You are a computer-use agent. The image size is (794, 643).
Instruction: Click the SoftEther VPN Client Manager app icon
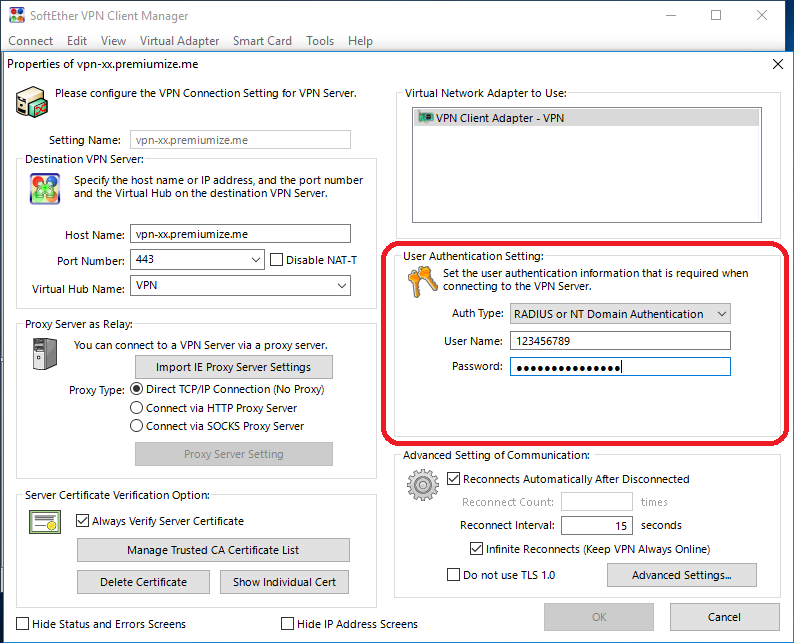(x=17, y=15)
